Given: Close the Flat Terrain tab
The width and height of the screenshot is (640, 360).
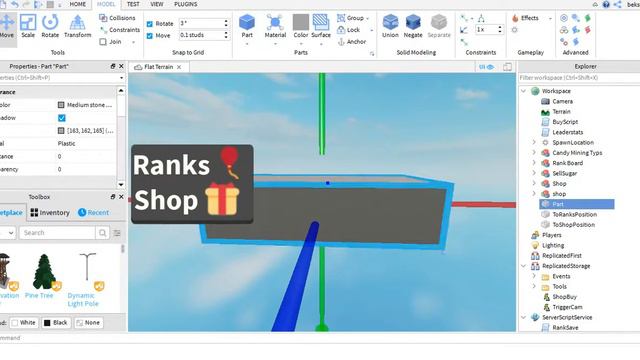Looking at the screenshot, I should [179, 67].
